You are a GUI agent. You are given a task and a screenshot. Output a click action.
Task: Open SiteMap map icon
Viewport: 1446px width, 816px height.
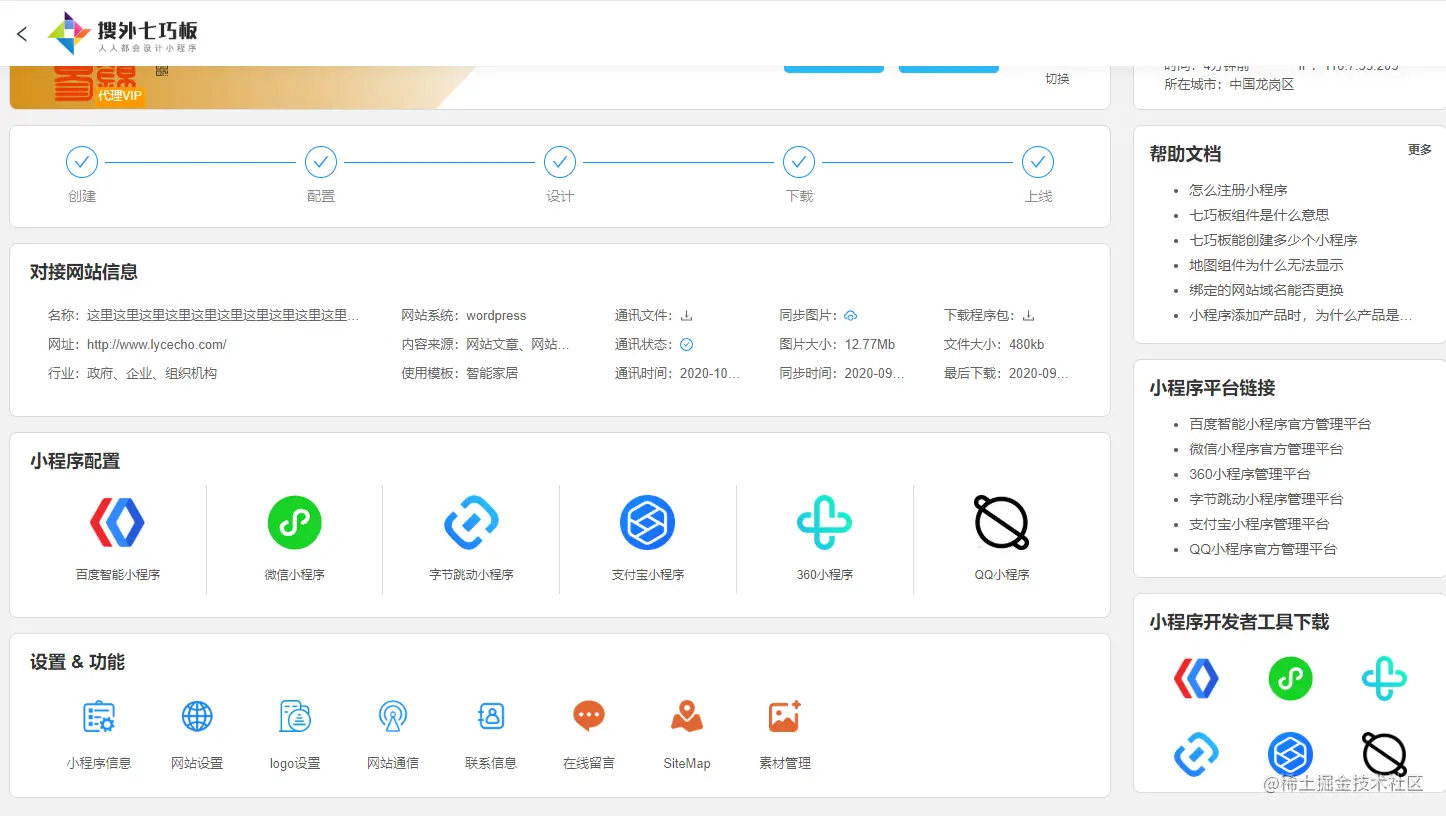[687, 717]
